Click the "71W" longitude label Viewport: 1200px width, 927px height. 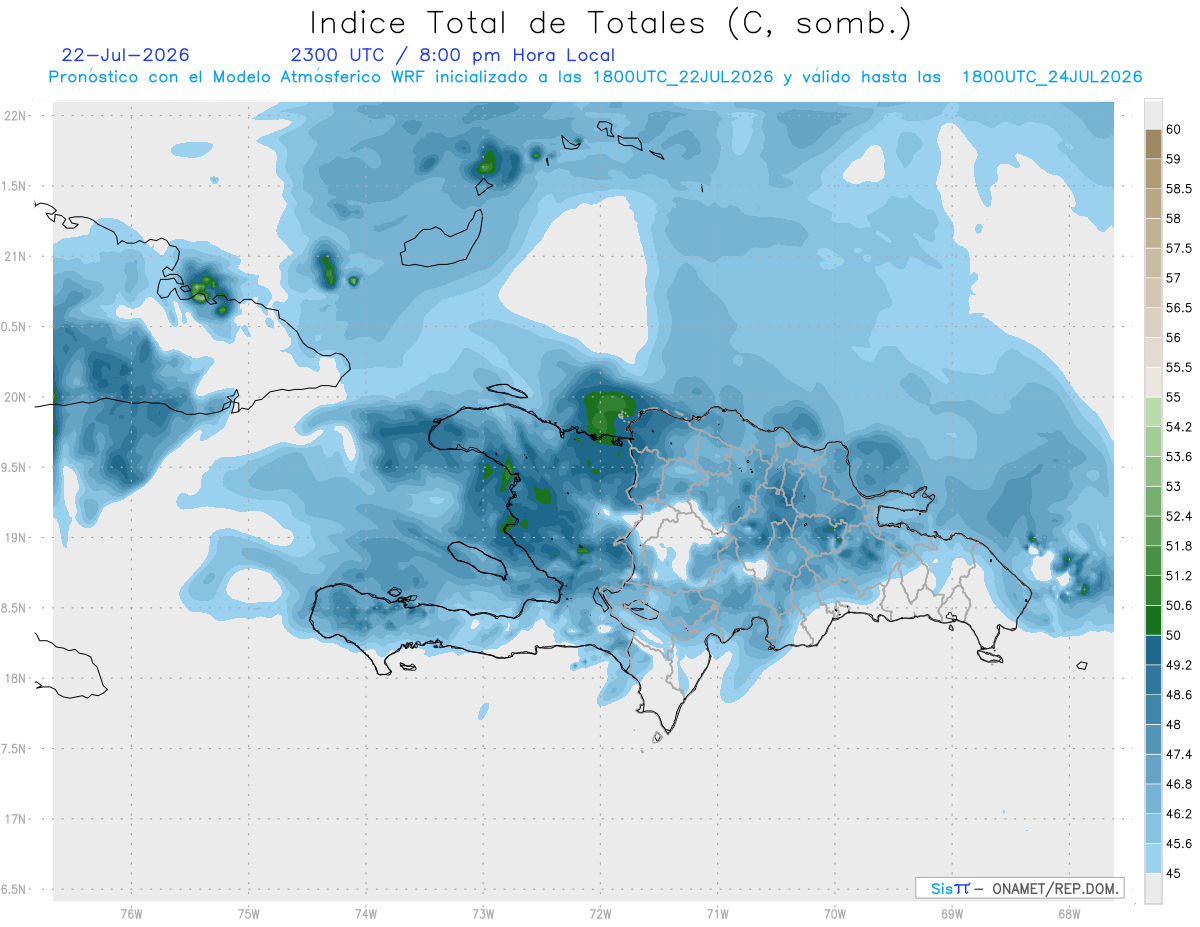click(x=717, y=914)
